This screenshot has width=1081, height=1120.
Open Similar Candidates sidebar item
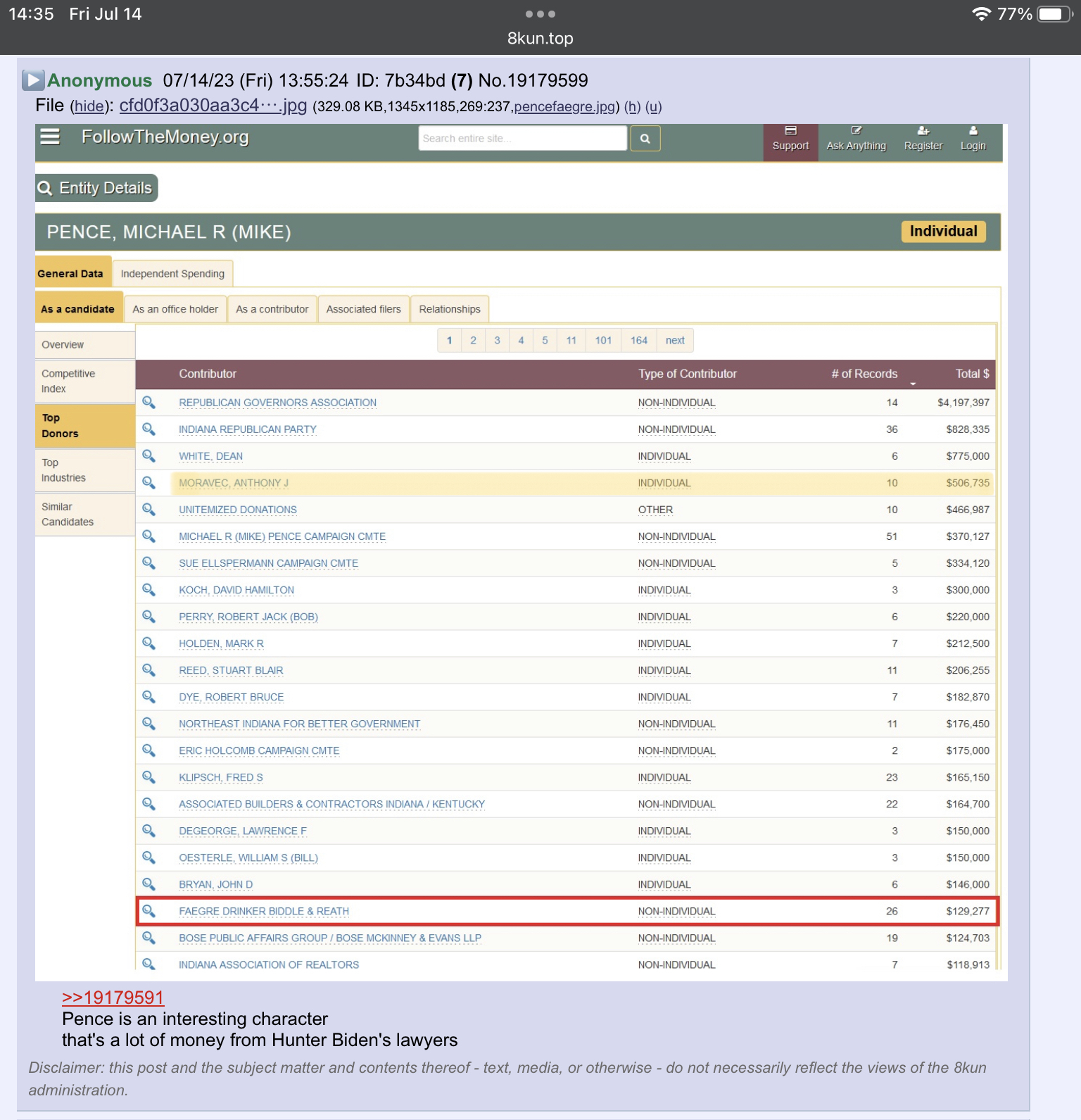coord(85,515)
